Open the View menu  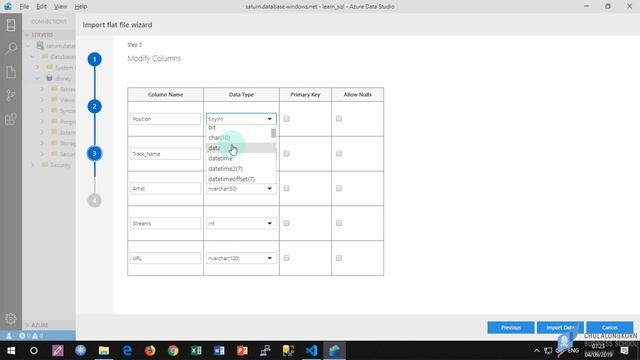click(x=60, y=7)
